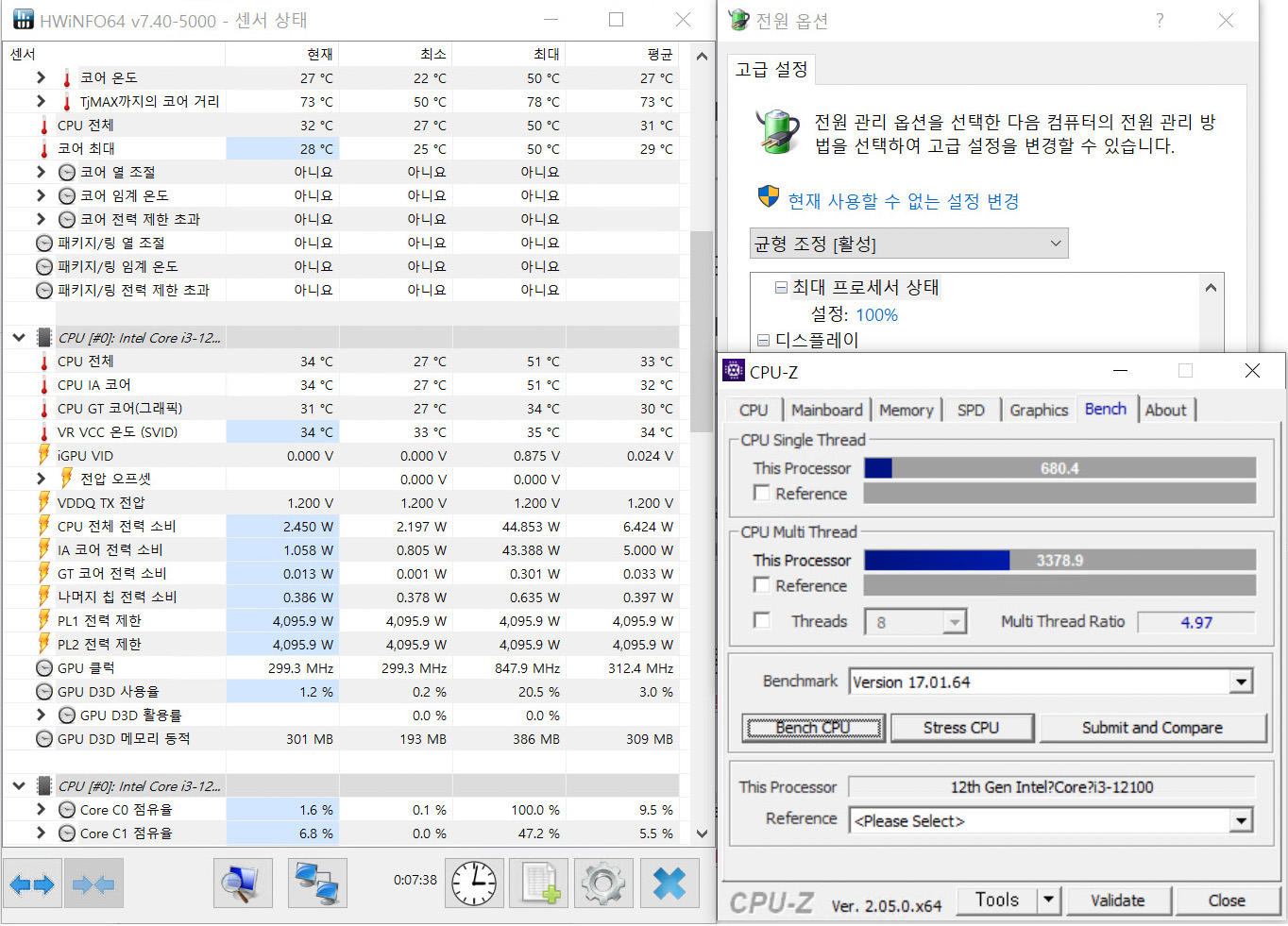Click lightning icon beside CPU 전체 전력 소비
The height and width of the screenshot is (926, 1288).
pyautogui.click(x=44, y=526)
